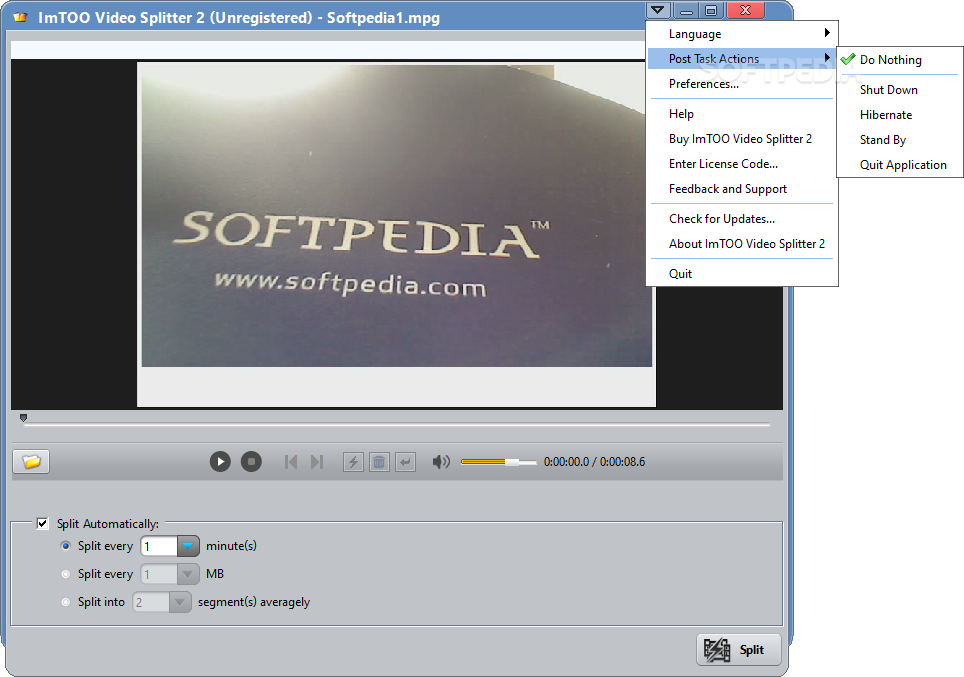This screenshot has height=677, width=964.
Task: Expand the segments count dropdown arrow
Action: point(180,602)
